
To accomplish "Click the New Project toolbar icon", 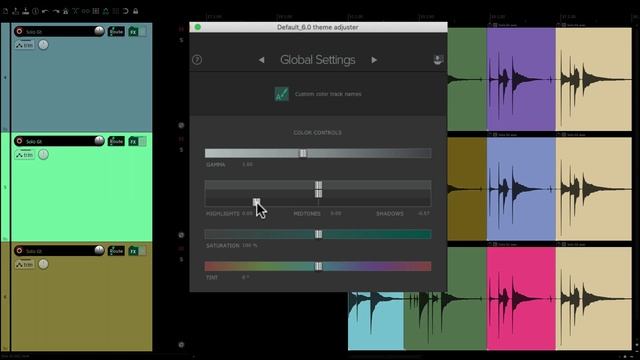I will [5, 11].
